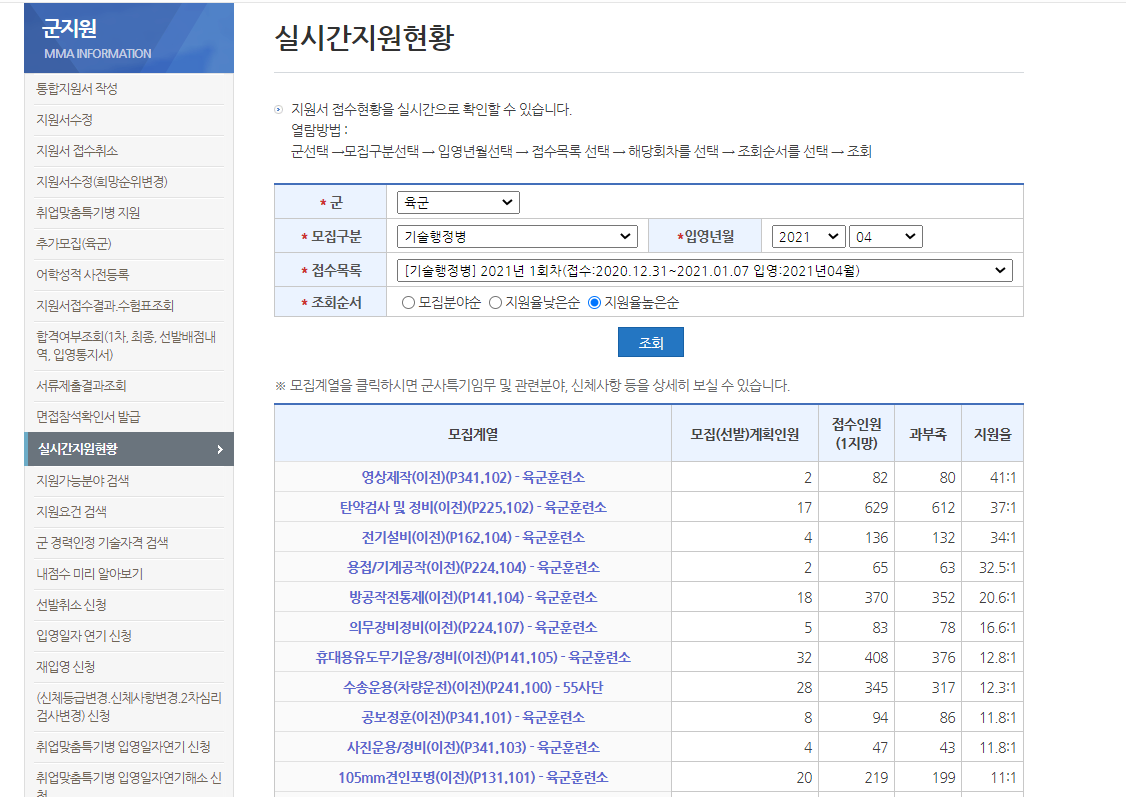Open 면접참석확인서 발급 menu
1126x797 pixels.
88,416
